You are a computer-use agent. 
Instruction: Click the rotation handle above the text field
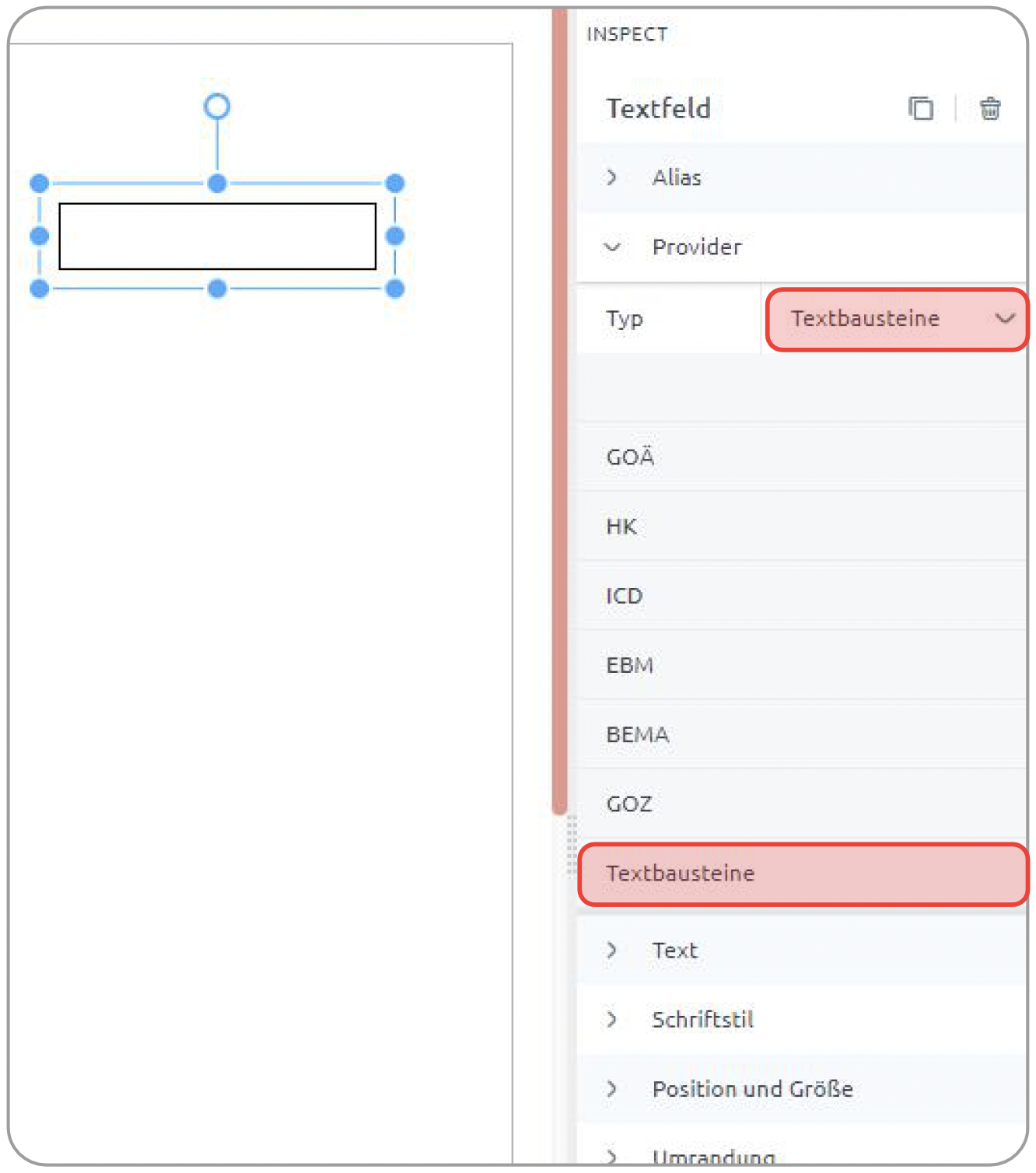217,106
